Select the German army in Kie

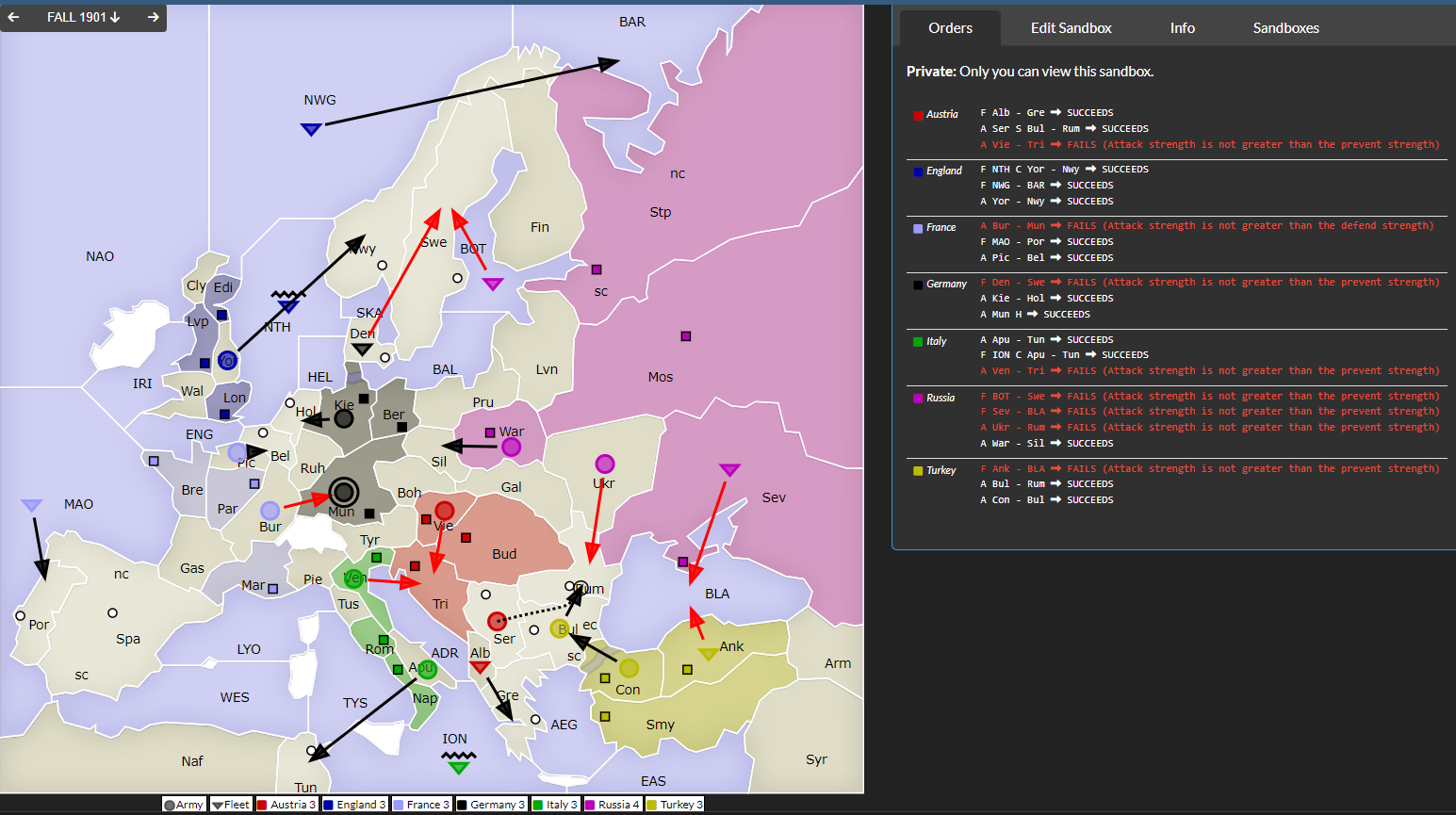(344, 418)
